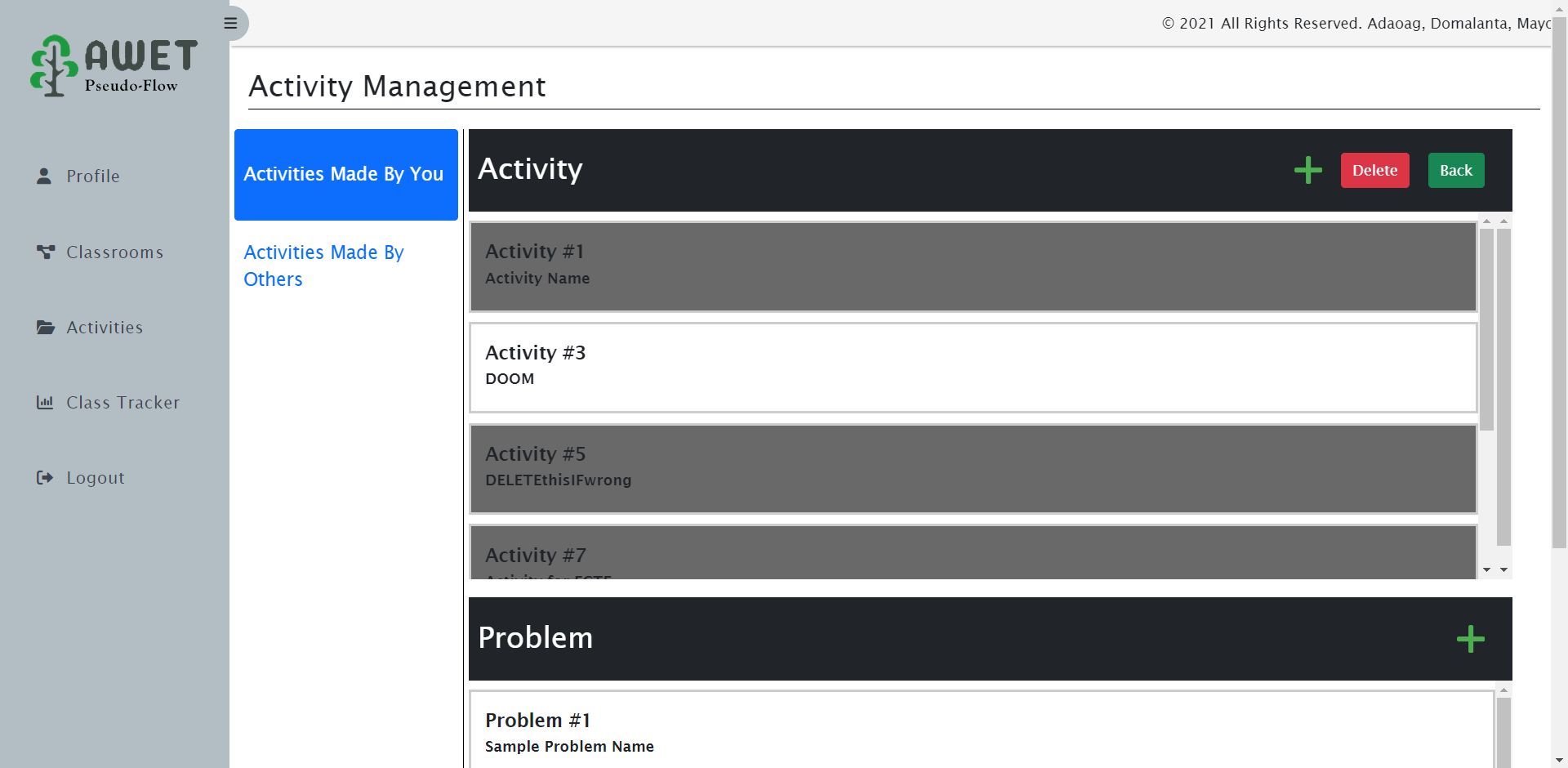1568x768 pixels.
Task: Click the AWET Pseudo-Flow logo
Action: point(114,65)
